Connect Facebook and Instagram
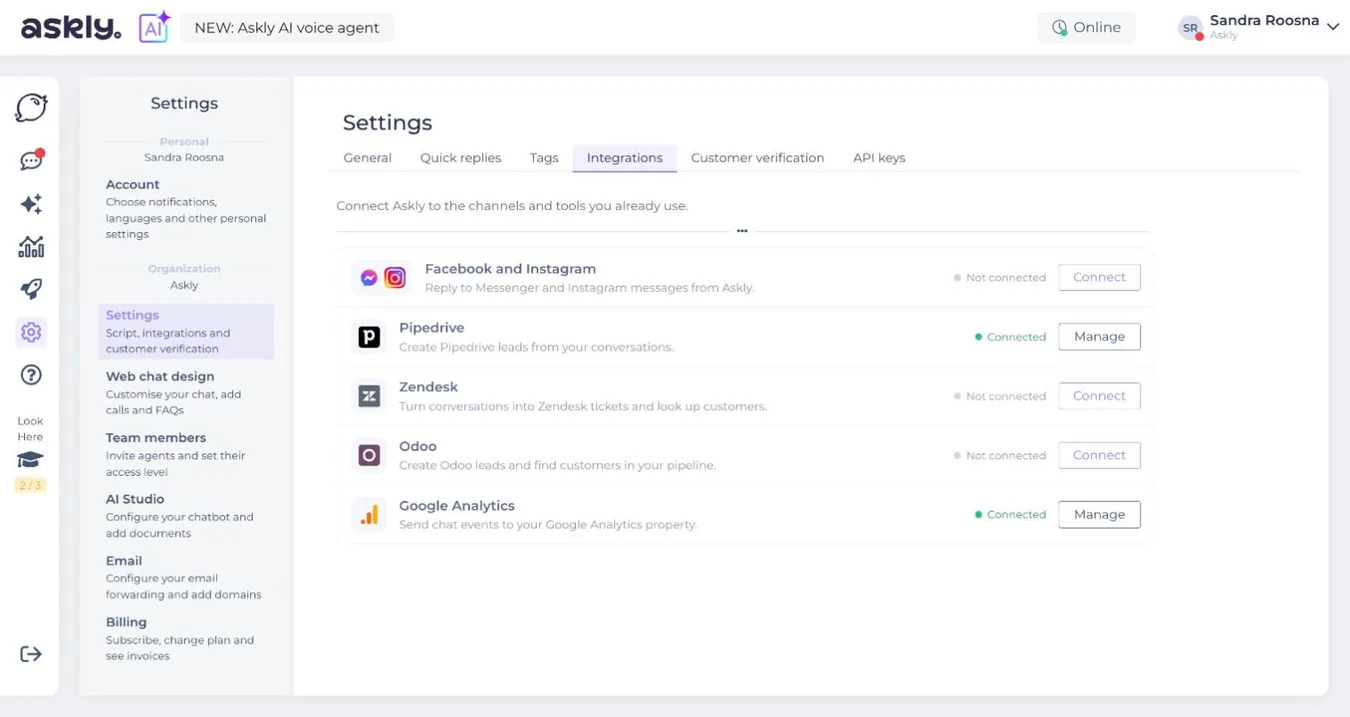 tap(1099, 277)
